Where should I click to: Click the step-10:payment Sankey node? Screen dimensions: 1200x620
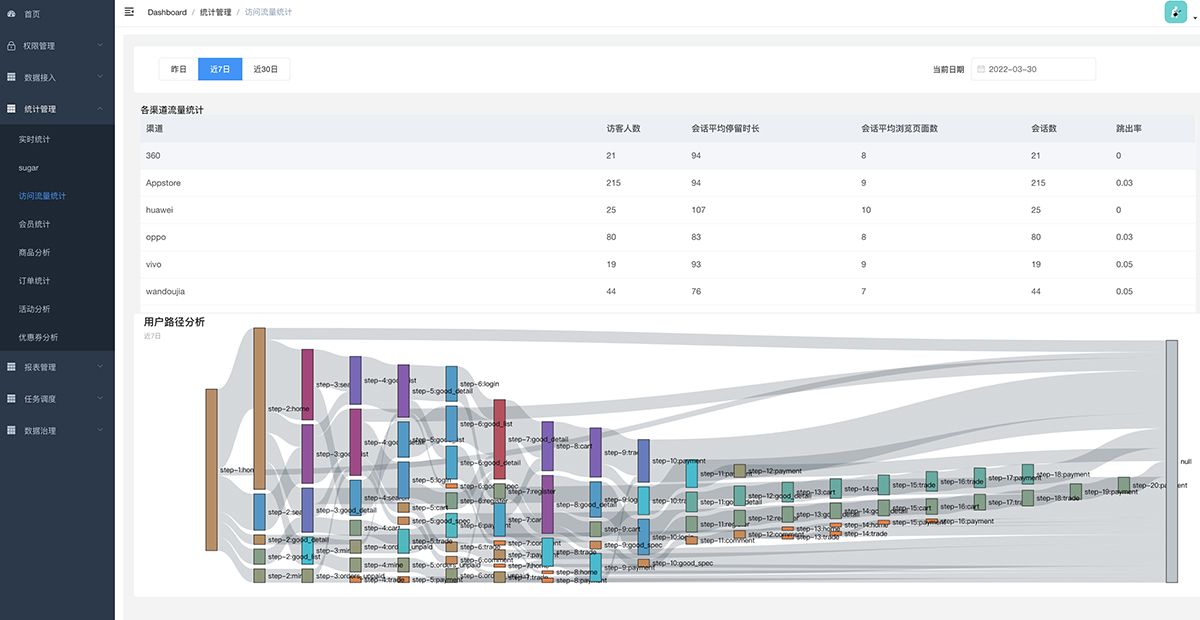(644, 460)
